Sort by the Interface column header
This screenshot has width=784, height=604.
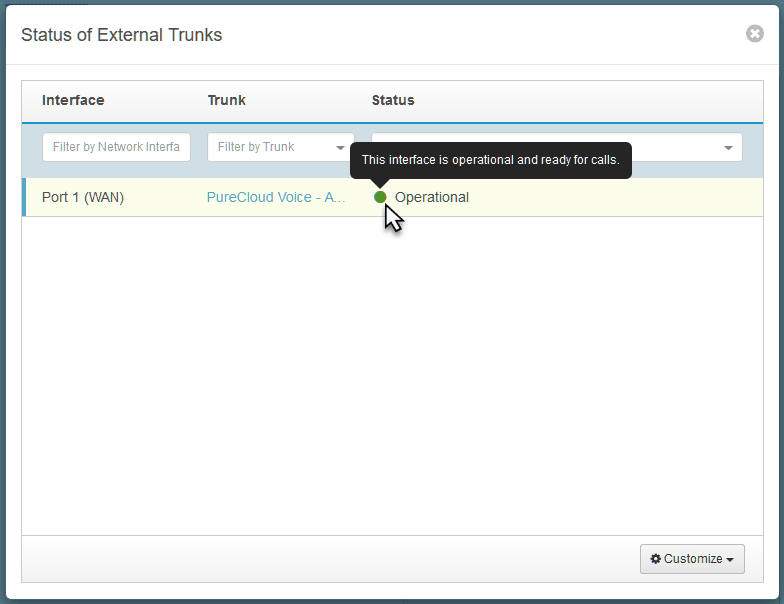pyautogui.click(x=73, y=100)
